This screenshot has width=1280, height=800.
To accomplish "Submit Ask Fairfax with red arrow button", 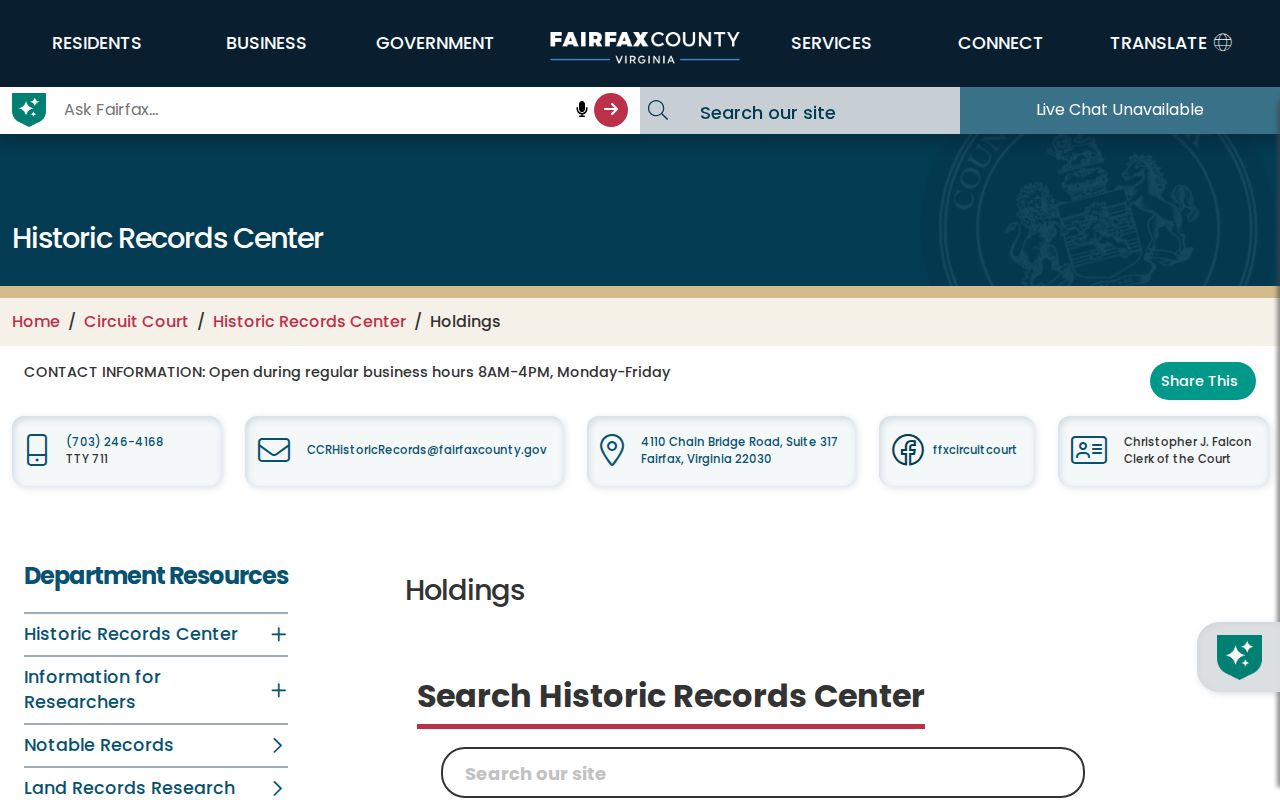I will click(x=611, y=110).
